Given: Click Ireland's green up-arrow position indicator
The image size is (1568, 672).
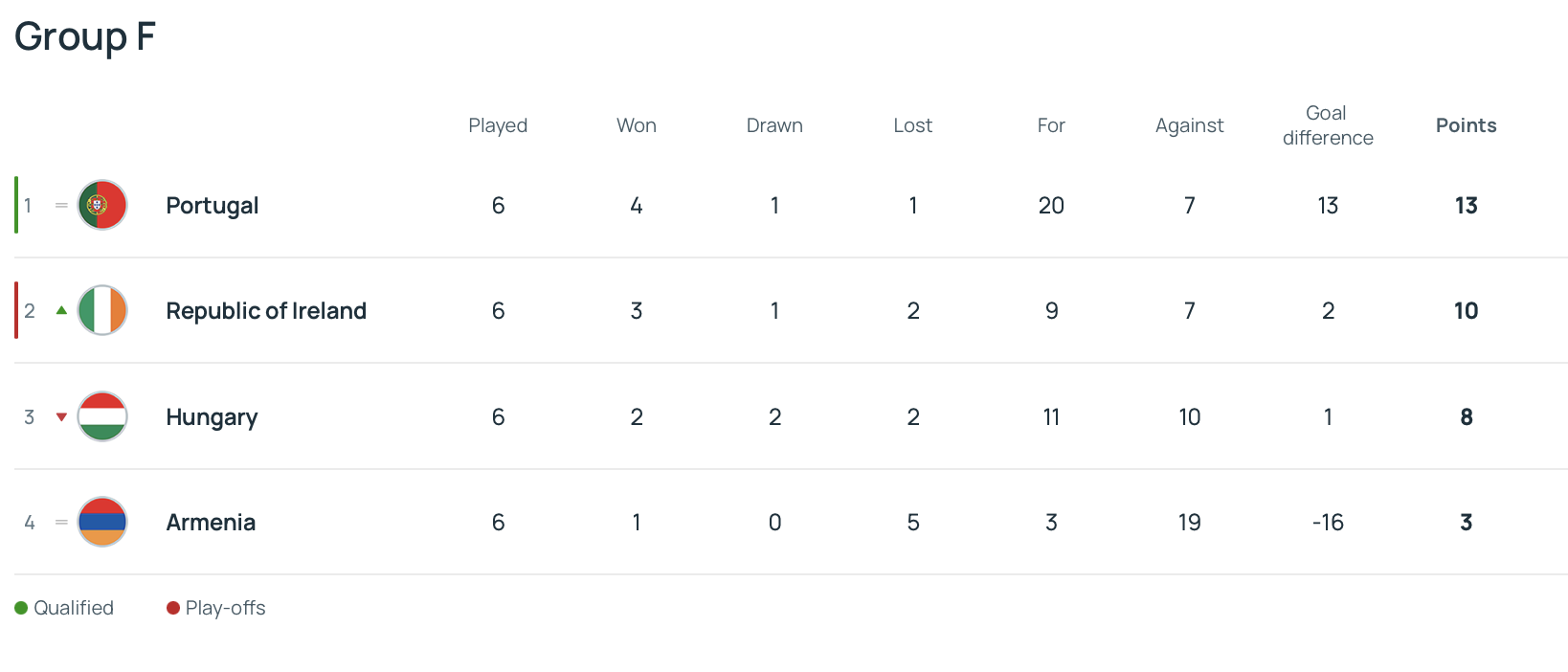Looking at the screenshot, I should pos(61,310).
